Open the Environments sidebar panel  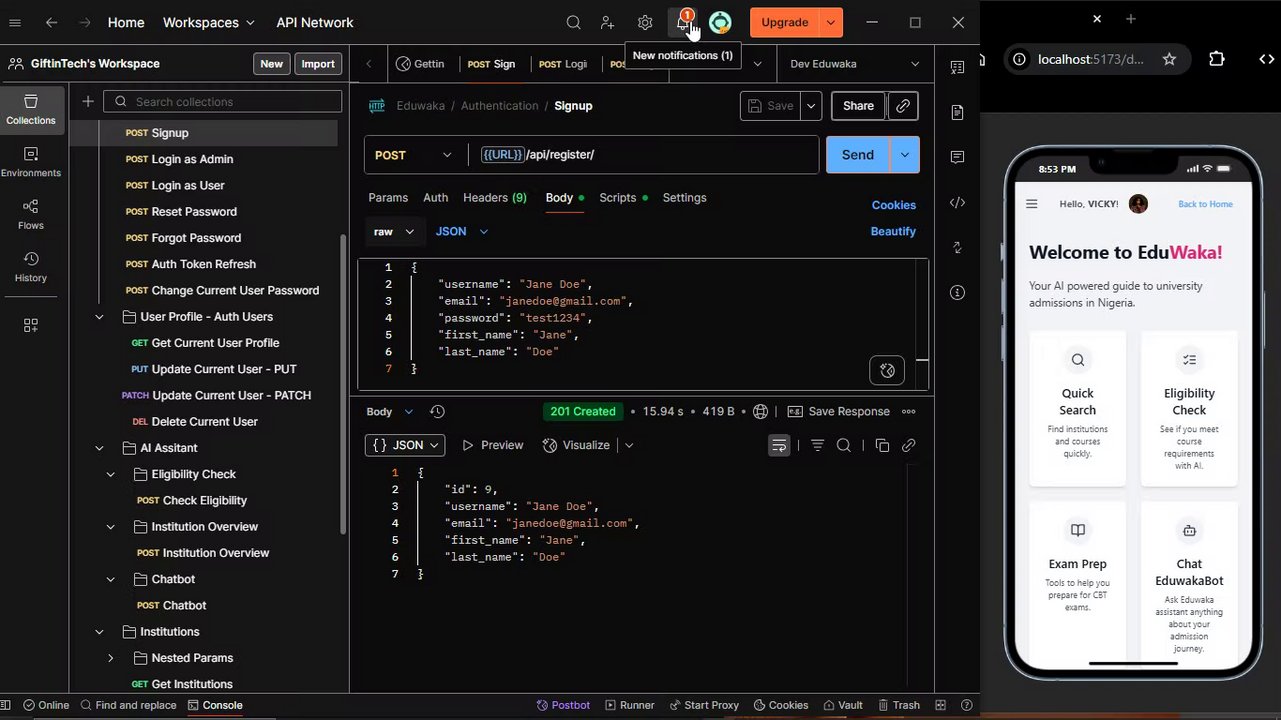pyautogui.click(x=31, y=163)
